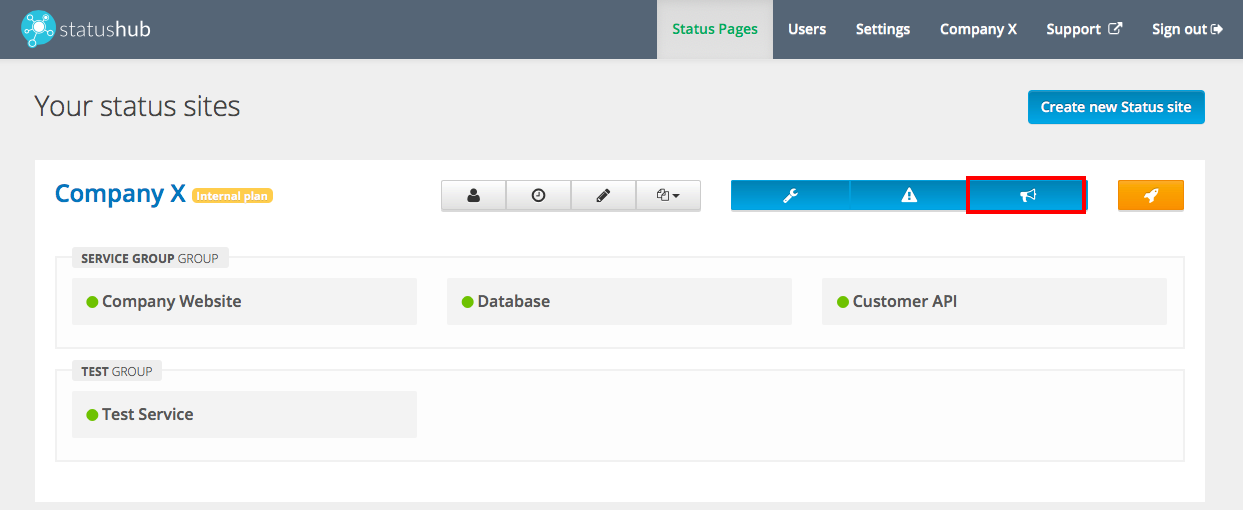1243x510 pixels.
Task: Click the Internal plan badge
Action: click(x=232, y=196)
